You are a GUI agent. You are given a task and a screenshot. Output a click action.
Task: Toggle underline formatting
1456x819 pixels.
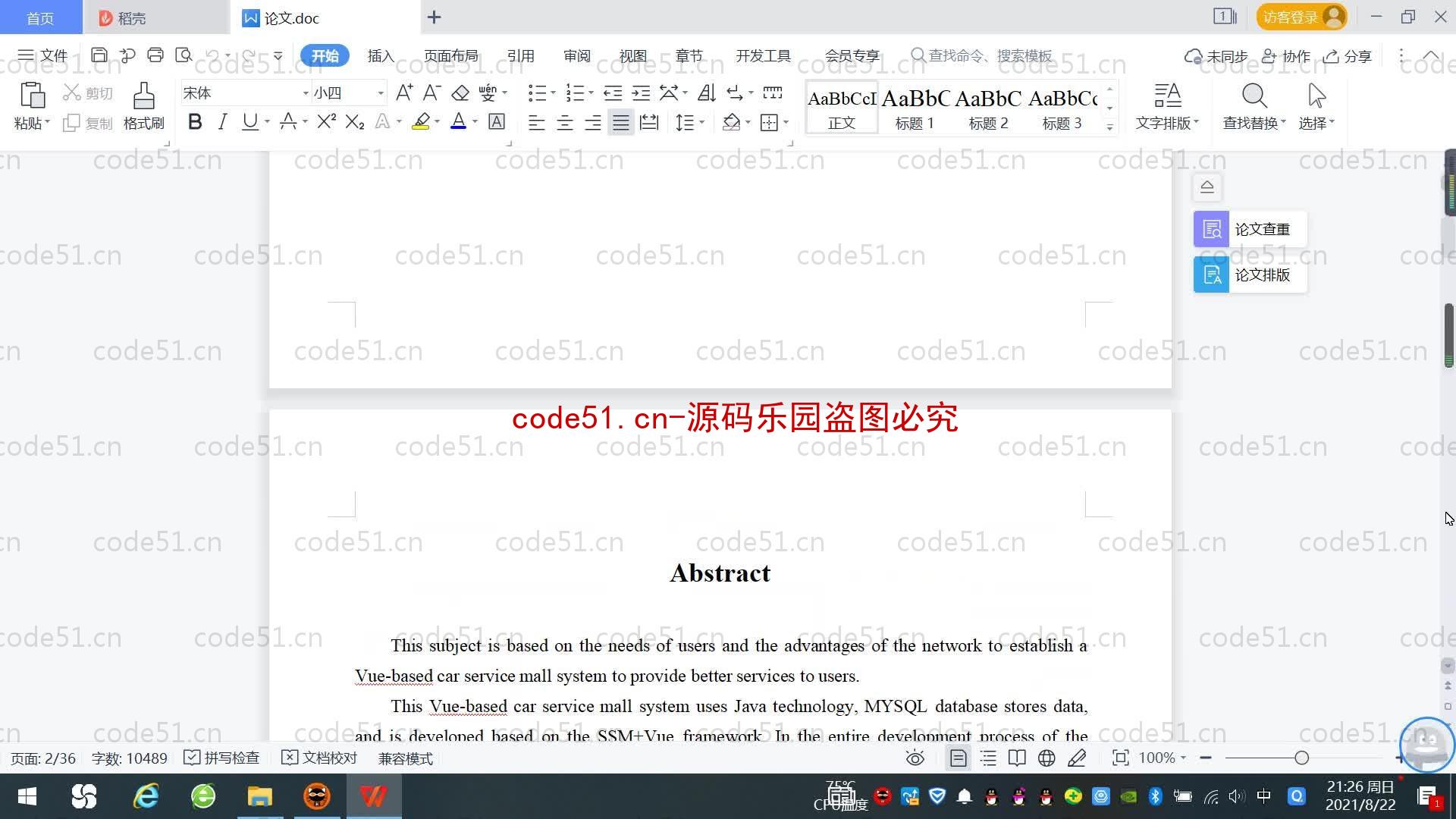[x=249, y=122]
